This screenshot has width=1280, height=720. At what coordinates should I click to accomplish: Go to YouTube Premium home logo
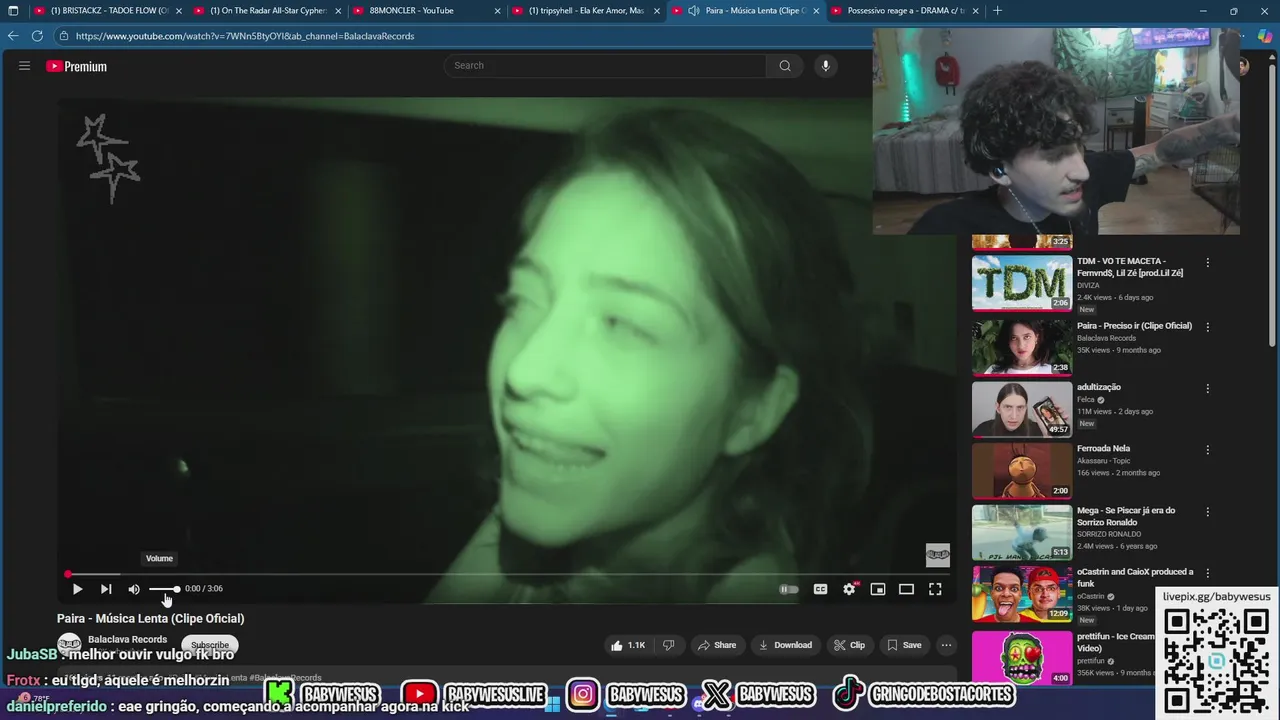pyautogui.click(x=77, y=66)
